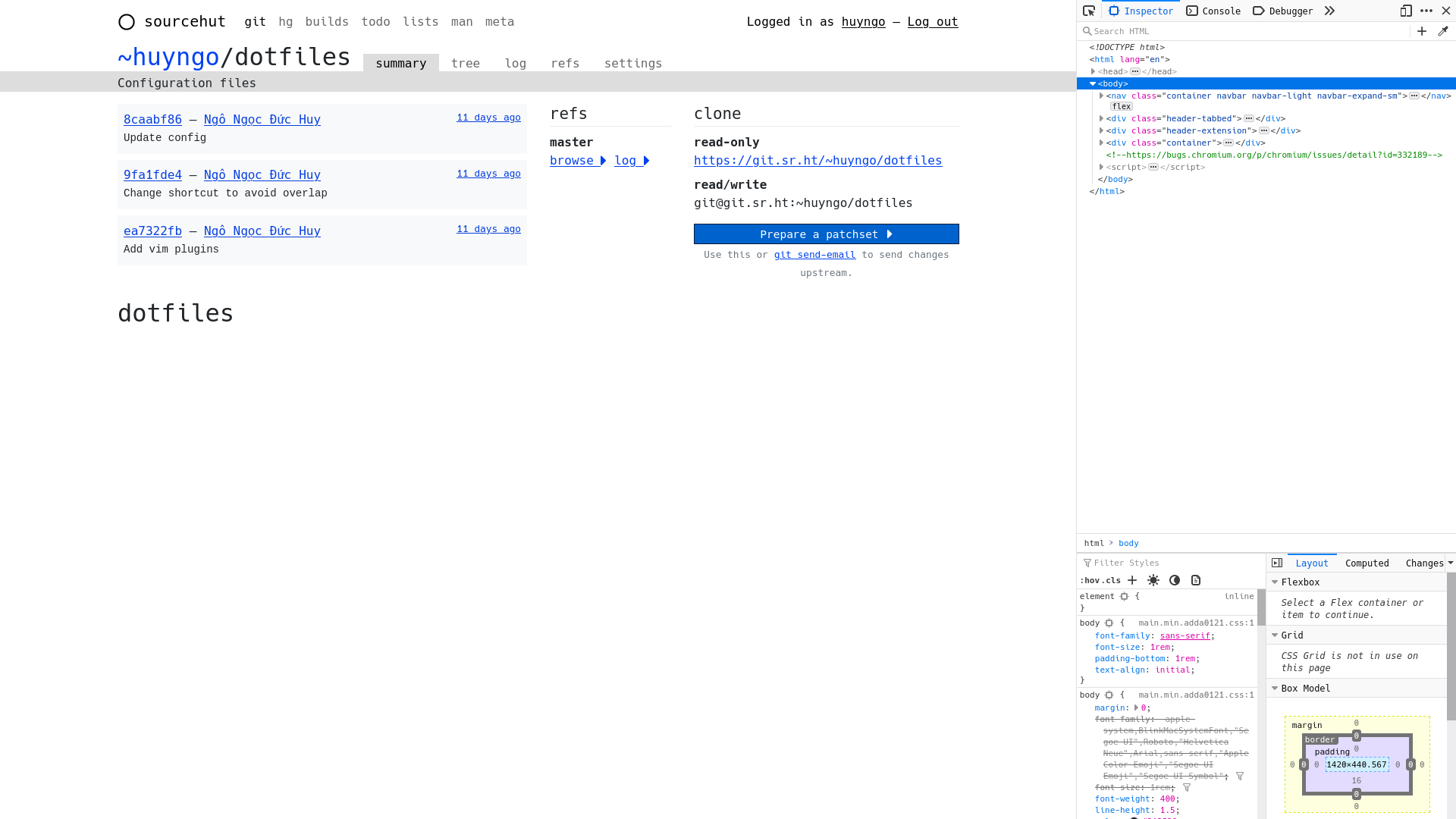The image size is (1456, 819).
Task: Expand margin shorthand property arrow
Action: 1136,708
